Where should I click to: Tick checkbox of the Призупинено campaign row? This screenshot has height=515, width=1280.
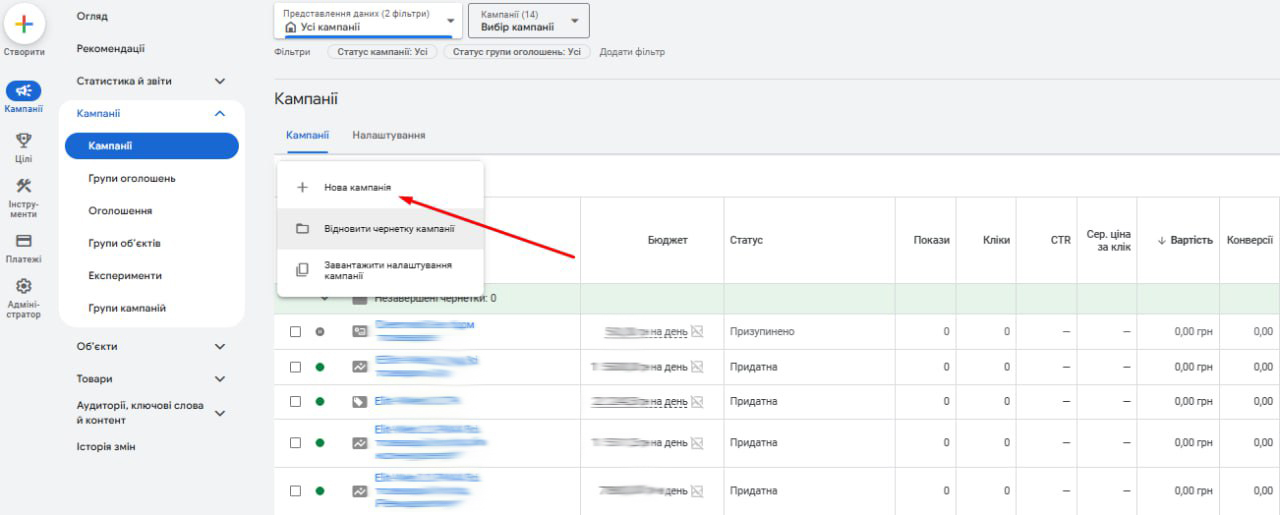(295, 332)
